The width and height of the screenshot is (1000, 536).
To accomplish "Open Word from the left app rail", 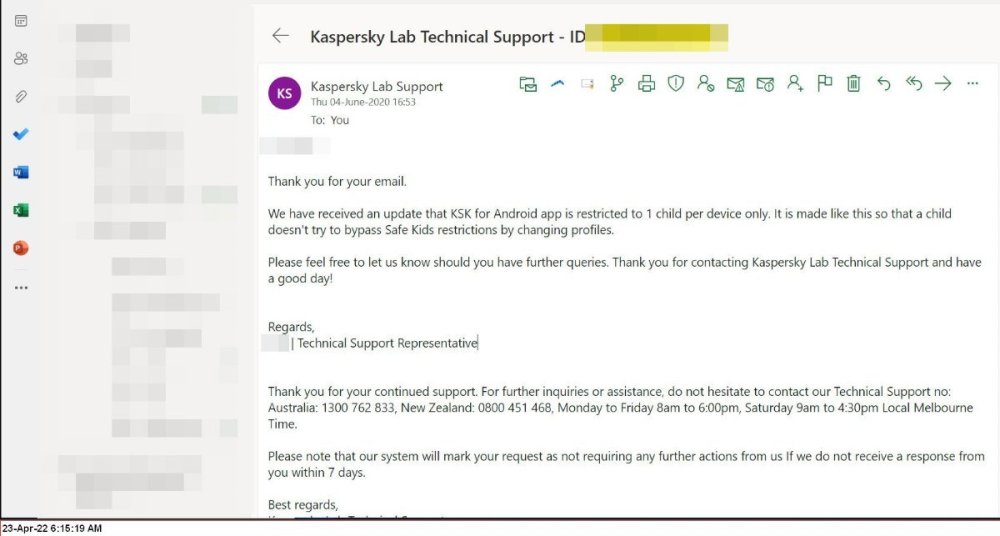I will [x=21, y=172].
